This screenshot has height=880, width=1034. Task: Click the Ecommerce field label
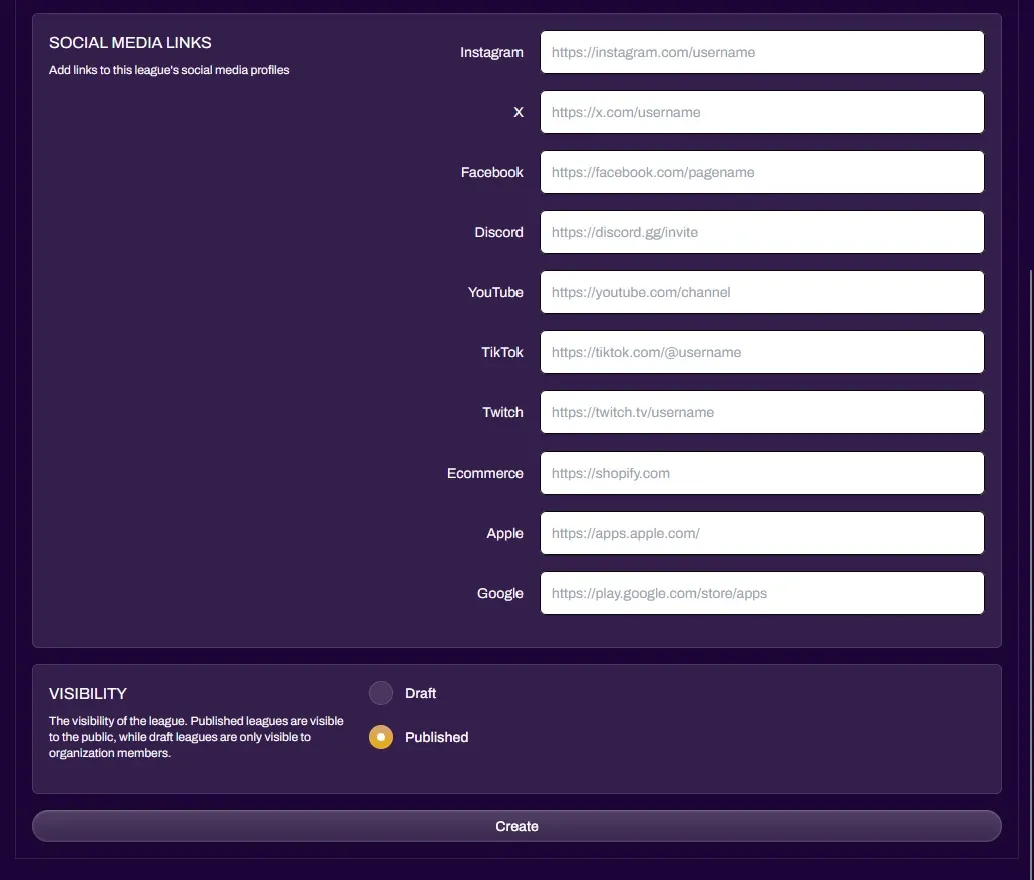pyautogui.click(x=485, y=473)
